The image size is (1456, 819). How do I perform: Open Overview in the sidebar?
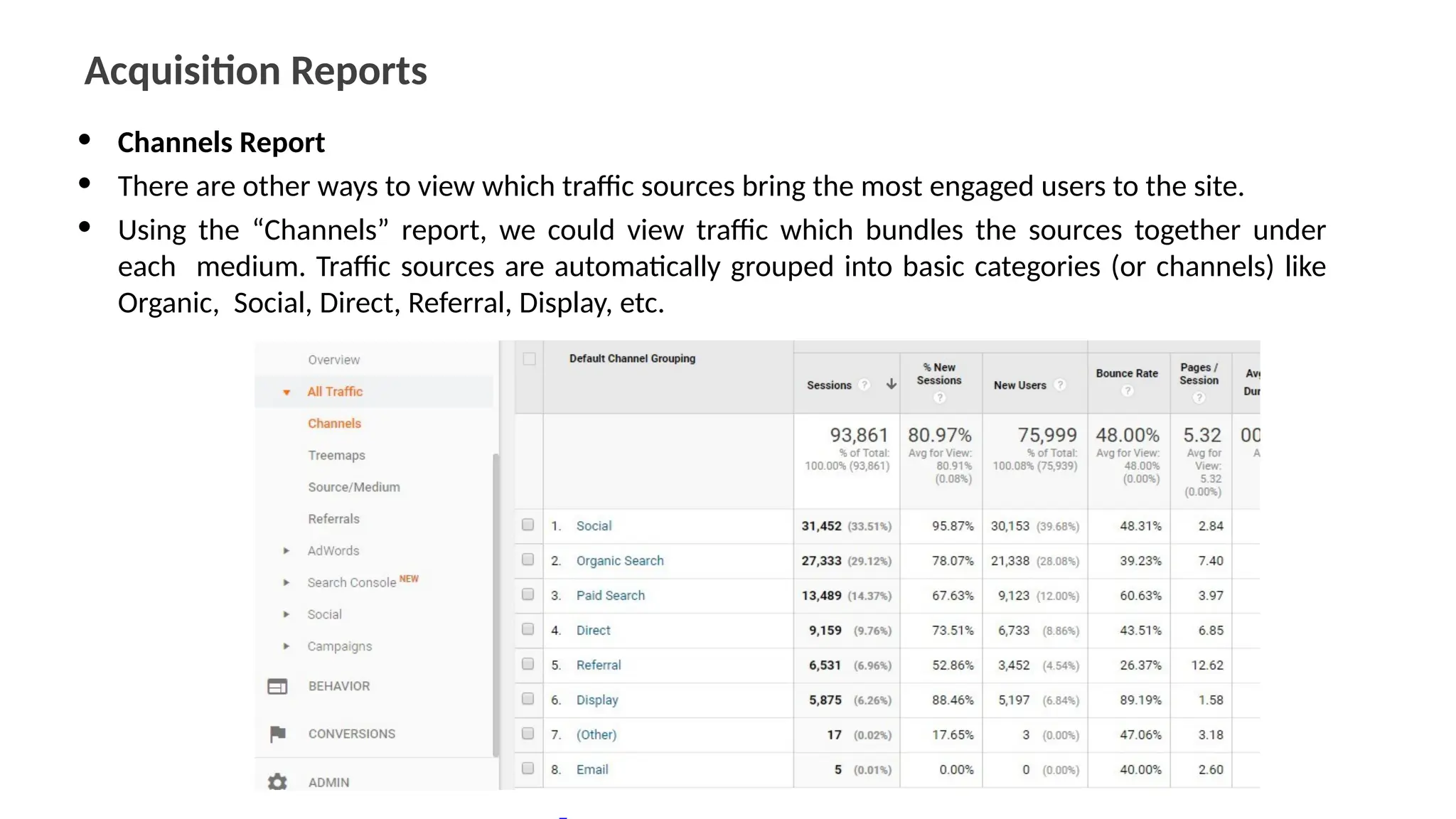333,360
